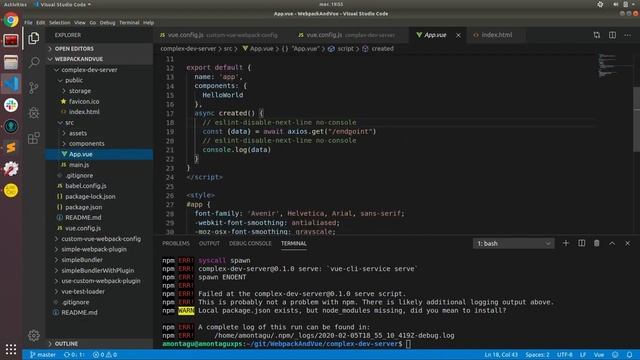Open Slack from the Ubuntu dock
Image resolution: width=640 pixels, height=360 pixels.
point(11,105)
